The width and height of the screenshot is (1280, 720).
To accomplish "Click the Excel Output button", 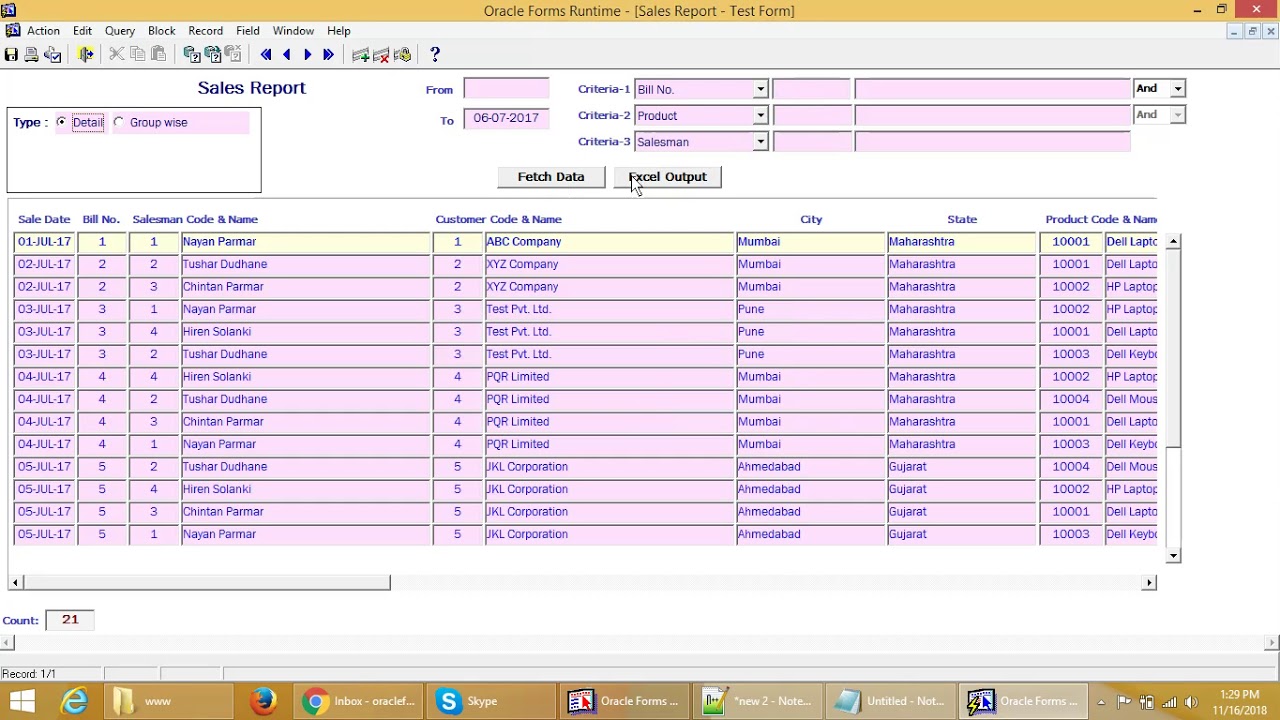I will (x=667, y=177).
